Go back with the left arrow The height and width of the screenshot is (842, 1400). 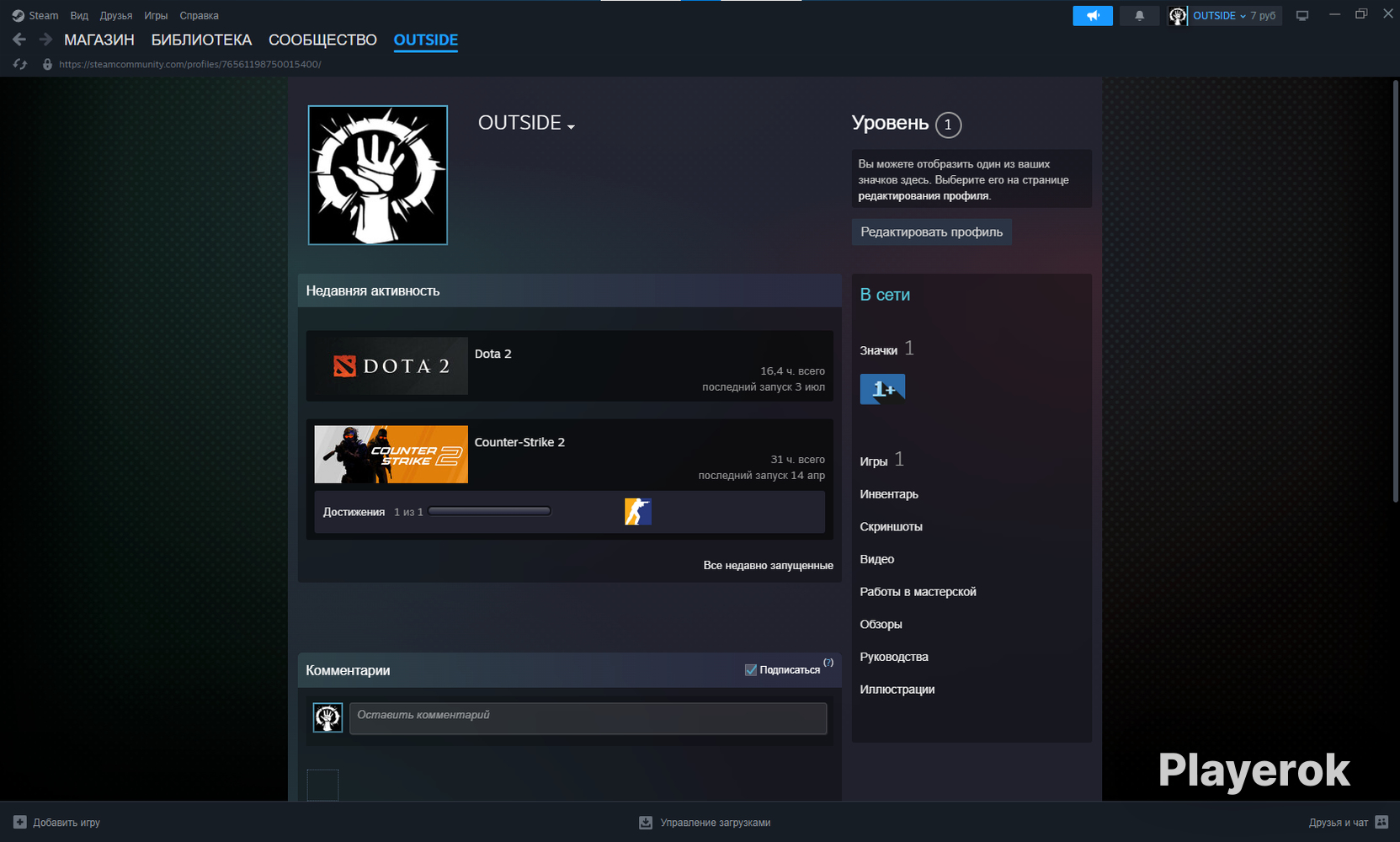point(19,40)
